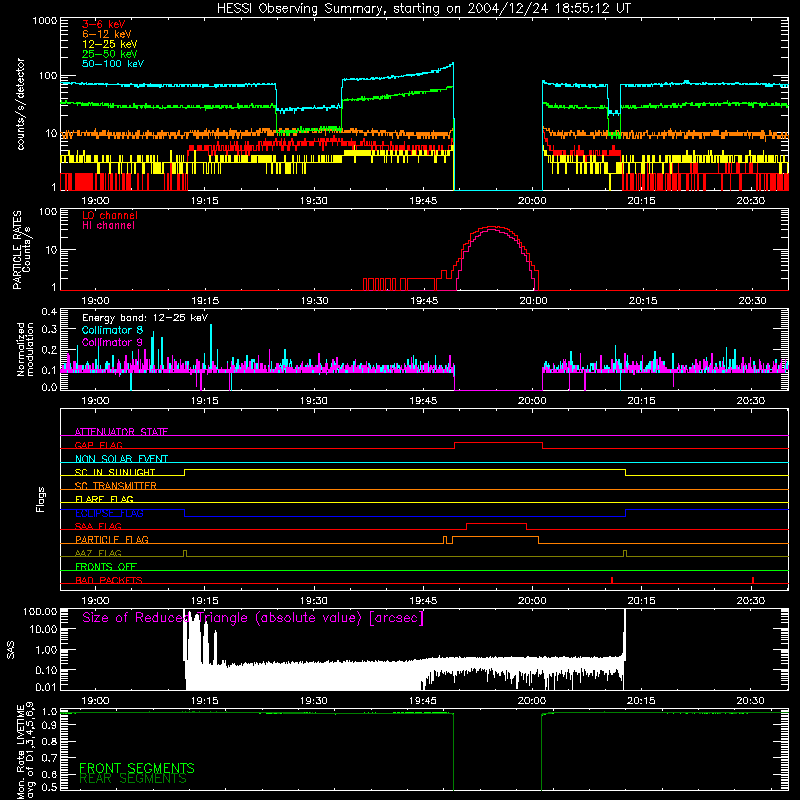Click the SC_TRANSMITTER flag label
Viewport: 800px width, 800px height.
(115, 486)
